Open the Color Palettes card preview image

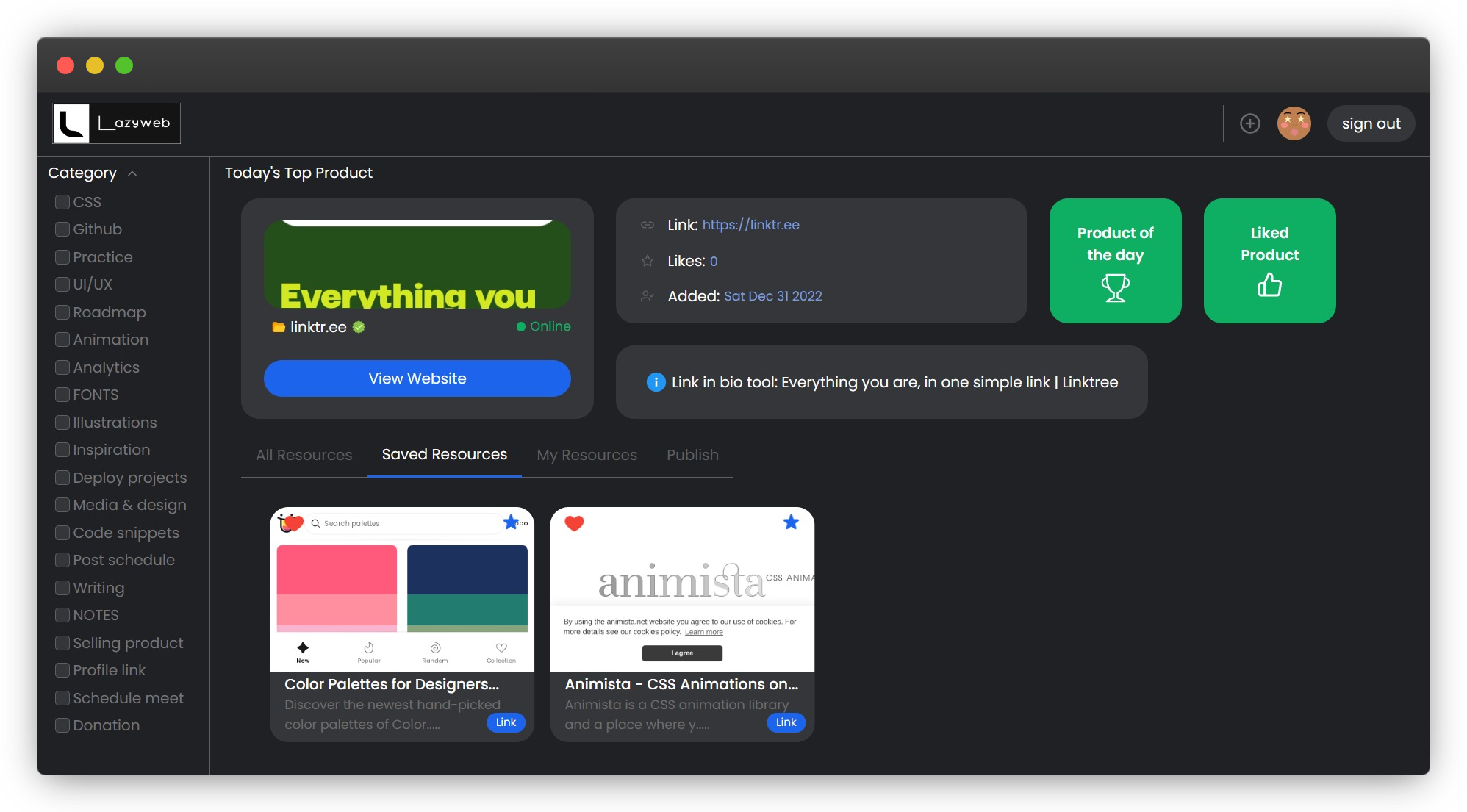pyautogui.click(x=402, y=589)
